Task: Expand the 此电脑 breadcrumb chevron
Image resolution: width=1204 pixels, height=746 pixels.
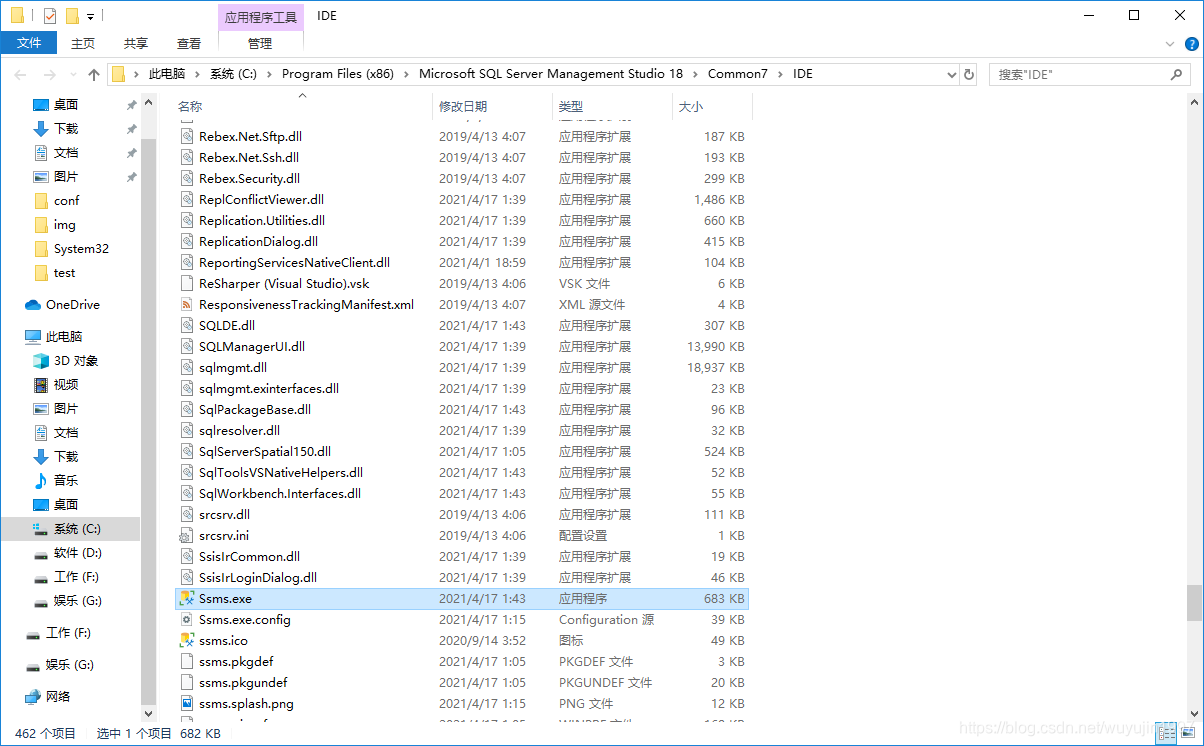Action: 197,74
